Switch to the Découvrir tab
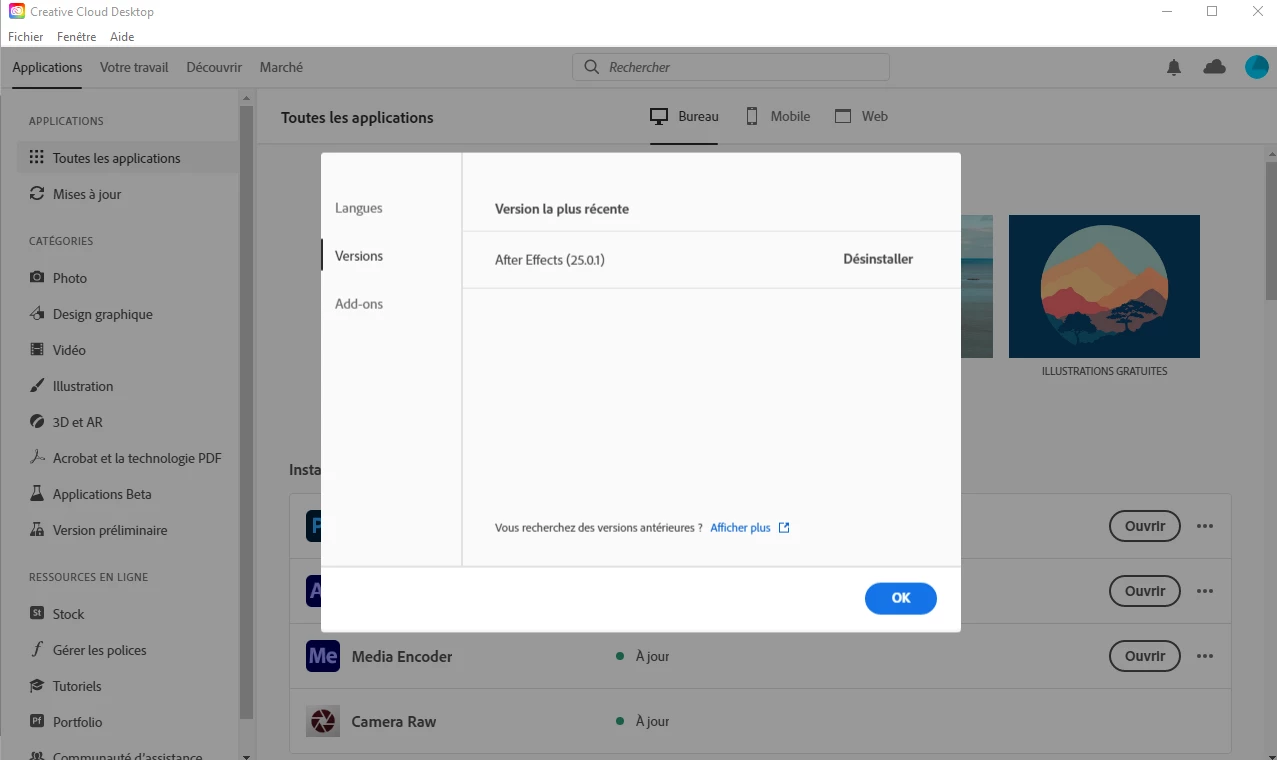Image resolution: width=1277 pixels, height=760 pixels. pos(214,67)
